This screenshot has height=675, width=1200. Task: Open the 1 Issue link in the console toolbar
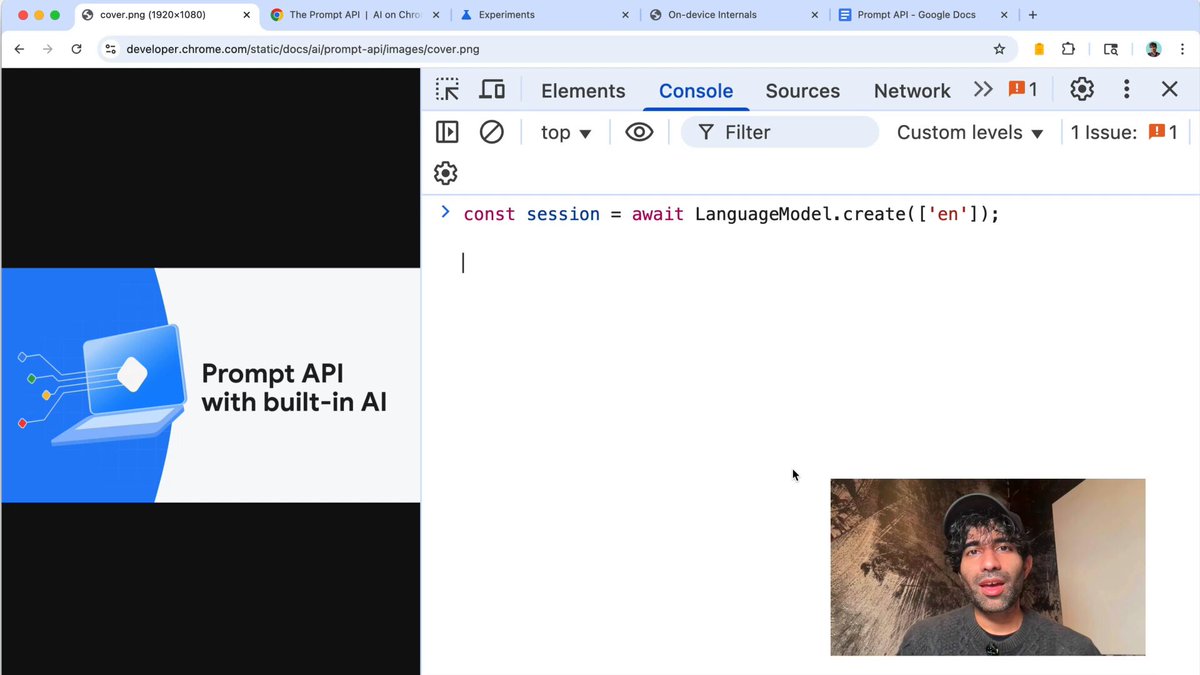[1124, 132]
